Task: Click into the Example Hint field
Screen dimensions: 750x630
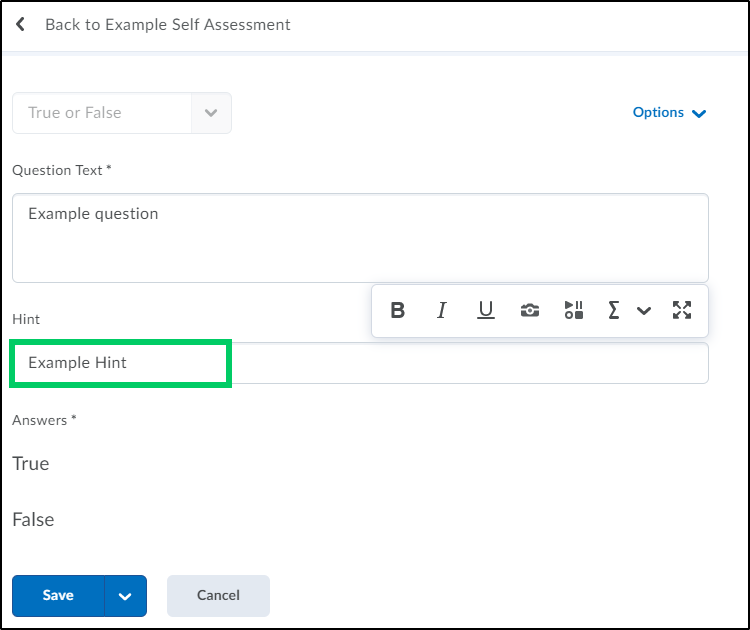Action: point(360,363)
